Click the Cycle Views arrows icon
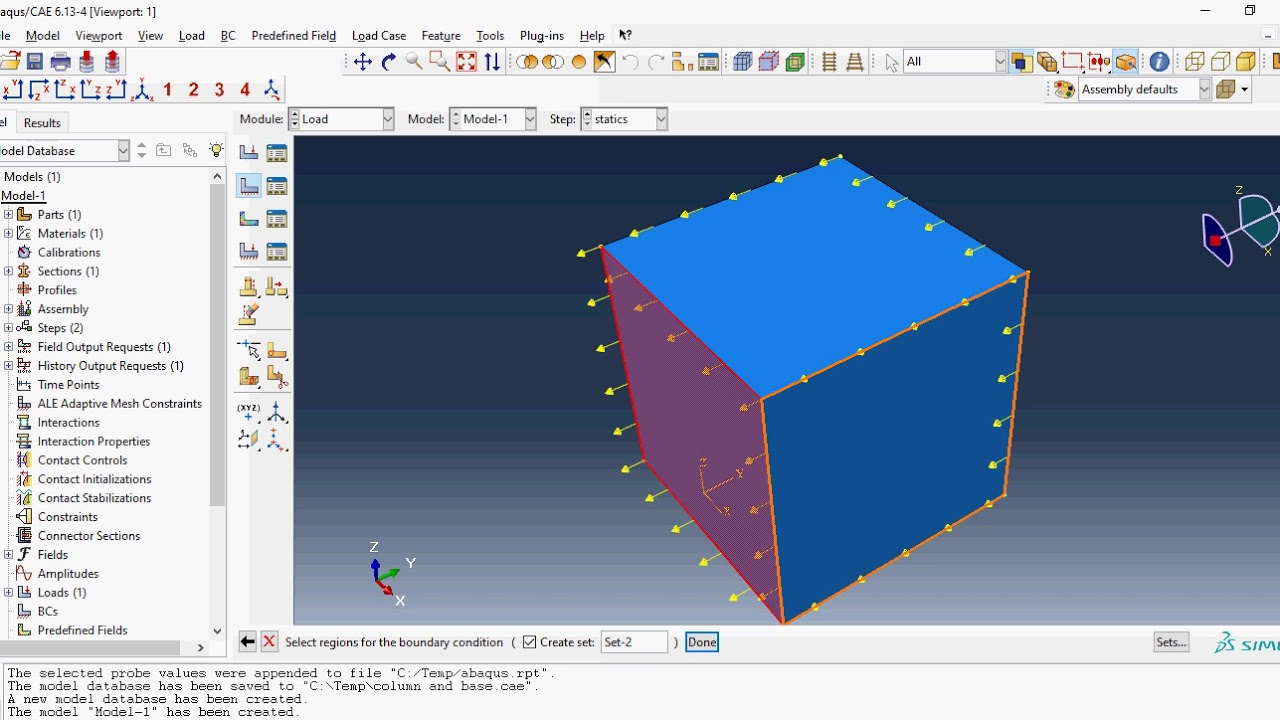 [492, 62]
